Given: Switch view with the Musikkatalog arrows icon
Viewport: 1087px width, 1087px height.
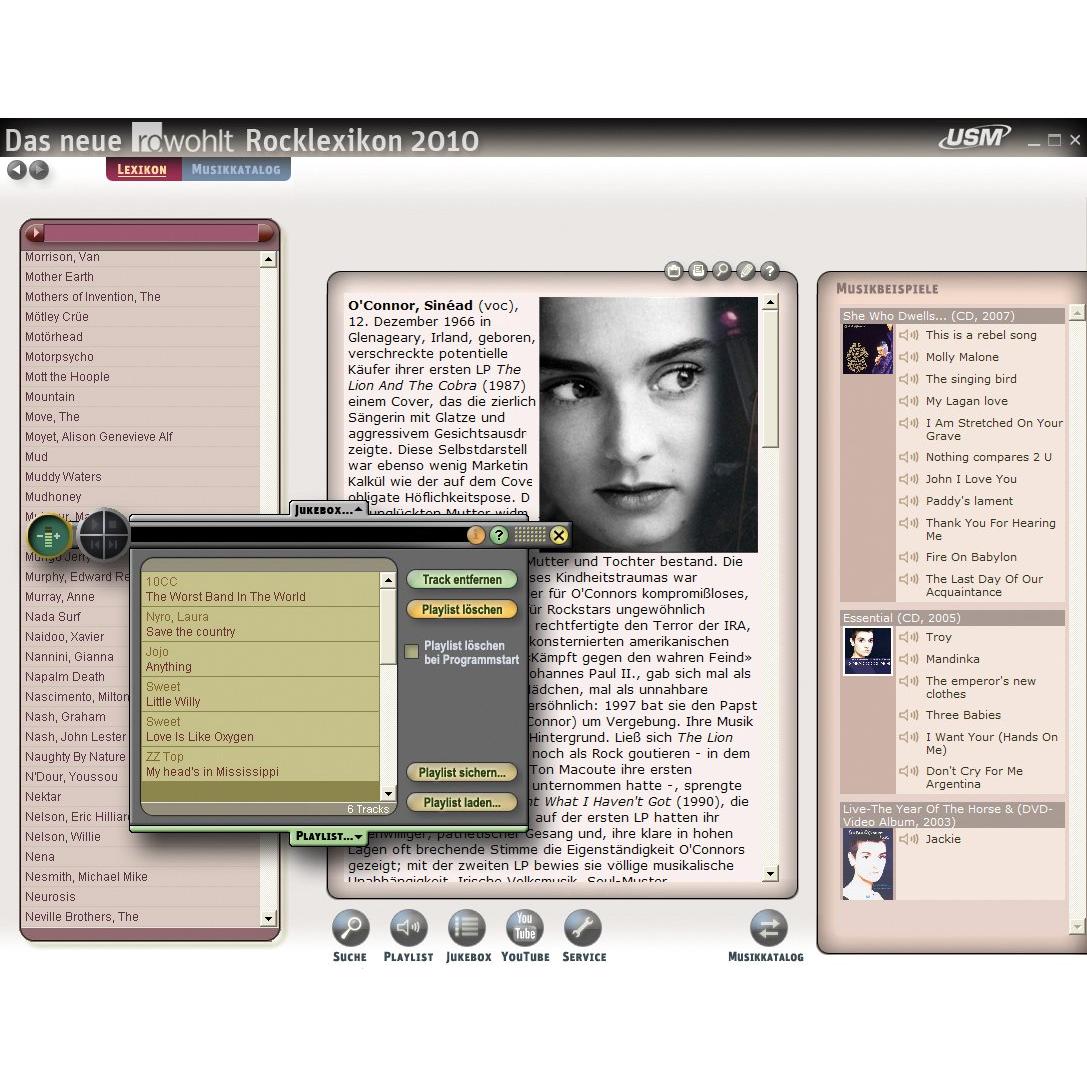Looking at the screenshot, I should pyautogui.click(x=768, y=928).
